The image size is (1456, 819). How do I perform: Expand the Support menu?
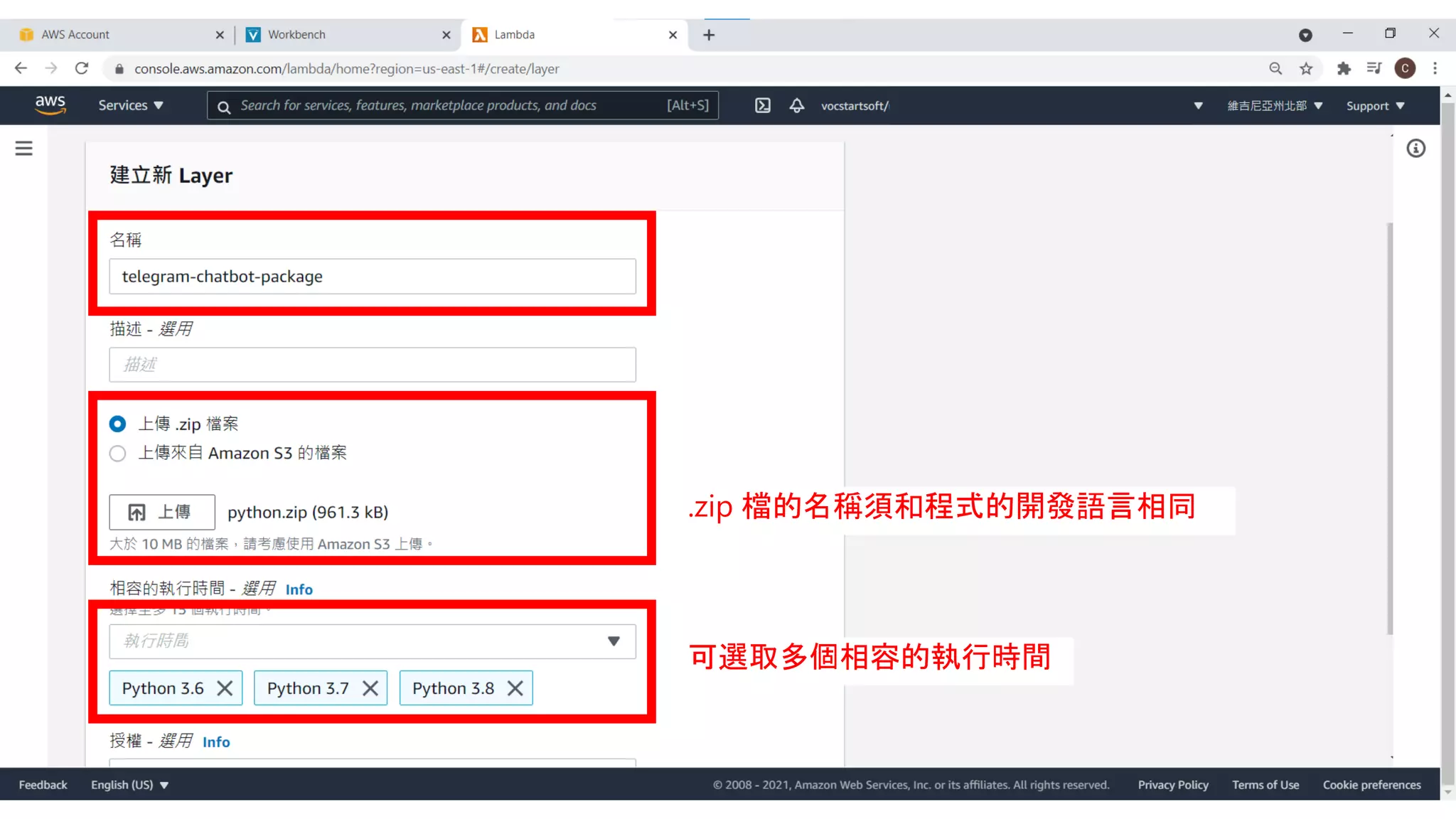1375,106
